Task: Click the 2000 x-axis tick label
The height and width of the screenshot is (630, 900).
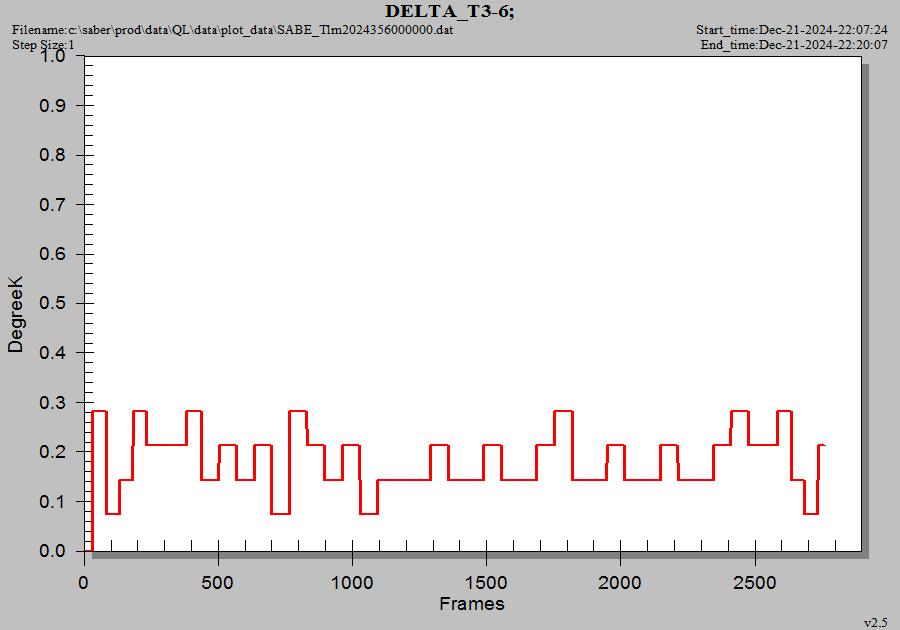Action: pyautogui.click(x=620, y=583)
